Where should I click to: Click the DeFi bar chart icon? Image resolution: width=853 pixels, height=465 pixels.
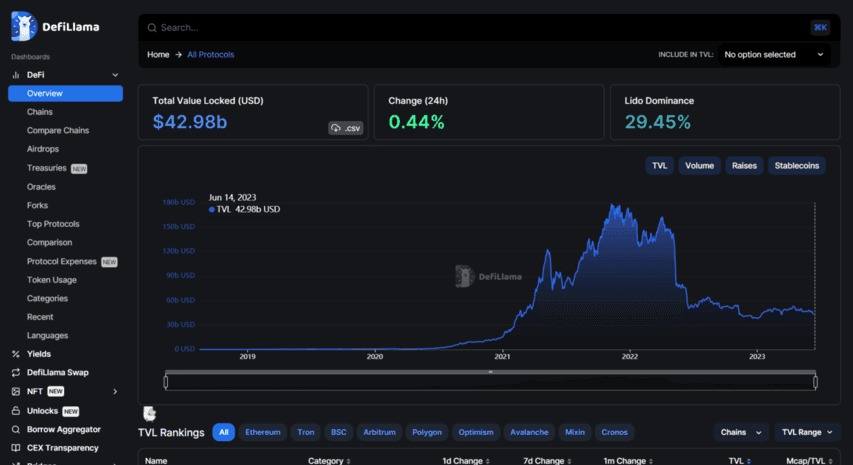pos(16,75)
